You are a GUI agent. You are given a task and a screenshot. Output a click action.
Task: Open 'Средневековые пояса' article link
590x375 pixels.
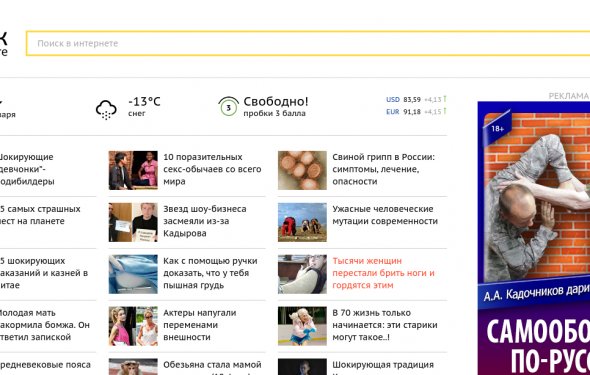[x=45, y=365]
